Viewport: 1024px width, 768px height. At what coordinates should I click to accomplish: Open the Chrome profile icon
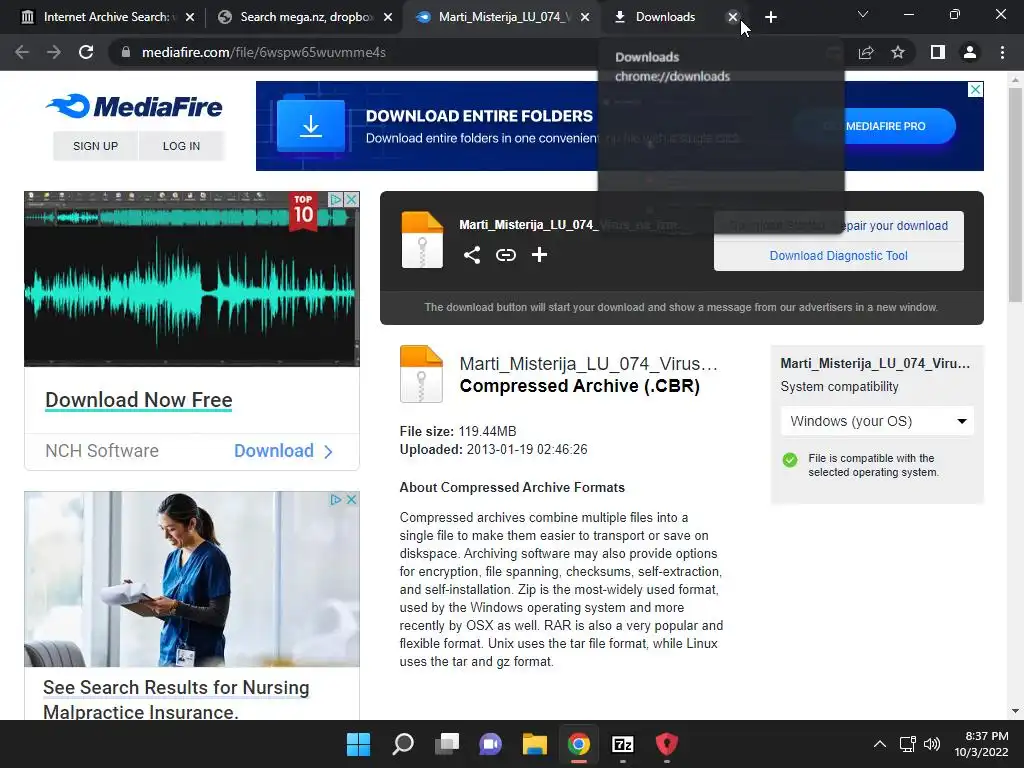pyautogui.click(x=970, y=52)
